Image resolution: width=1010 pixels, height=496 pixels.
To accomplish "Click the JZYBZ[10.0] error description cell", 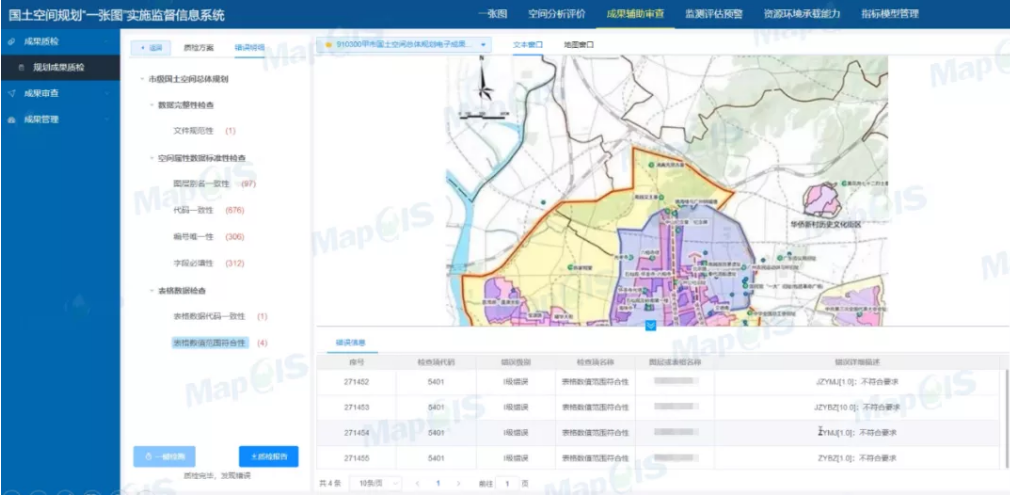I will click(x=857, y=408).
